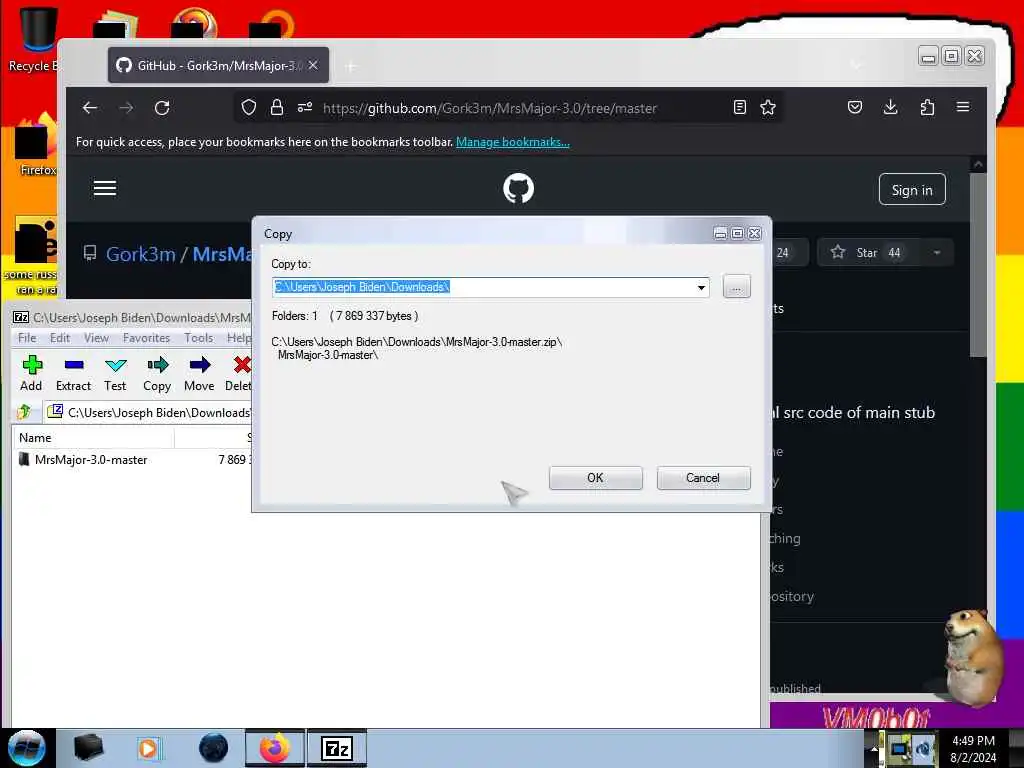Click the 7-Zip Move toolbar icon
The width and height of the screenshot is (1024, 768).
pyautogui.click(x=199, y=374)
